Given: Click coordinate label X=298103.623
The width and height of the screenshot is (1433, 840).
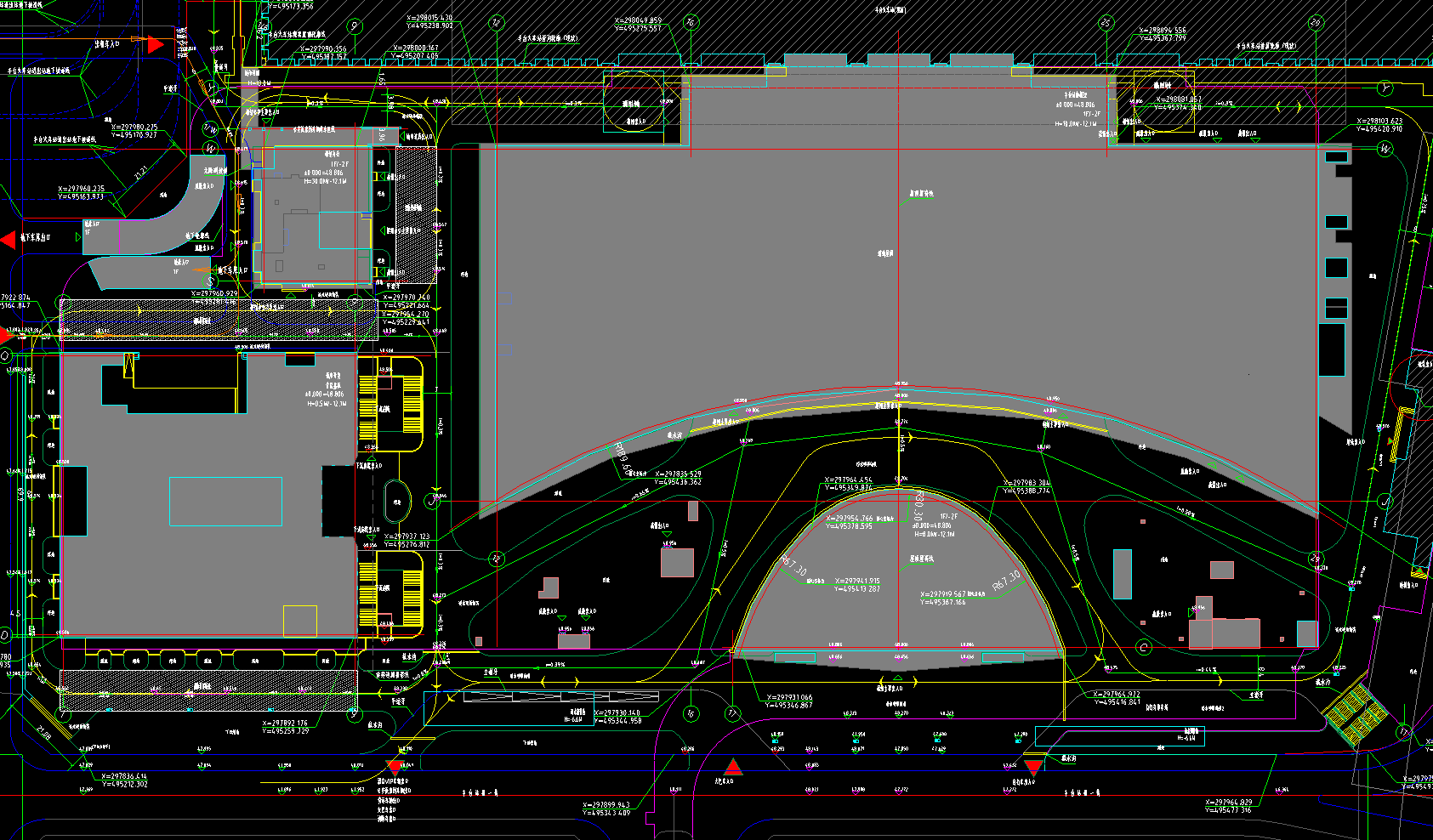Looking at the screenshot, I should coord(1379,122).
